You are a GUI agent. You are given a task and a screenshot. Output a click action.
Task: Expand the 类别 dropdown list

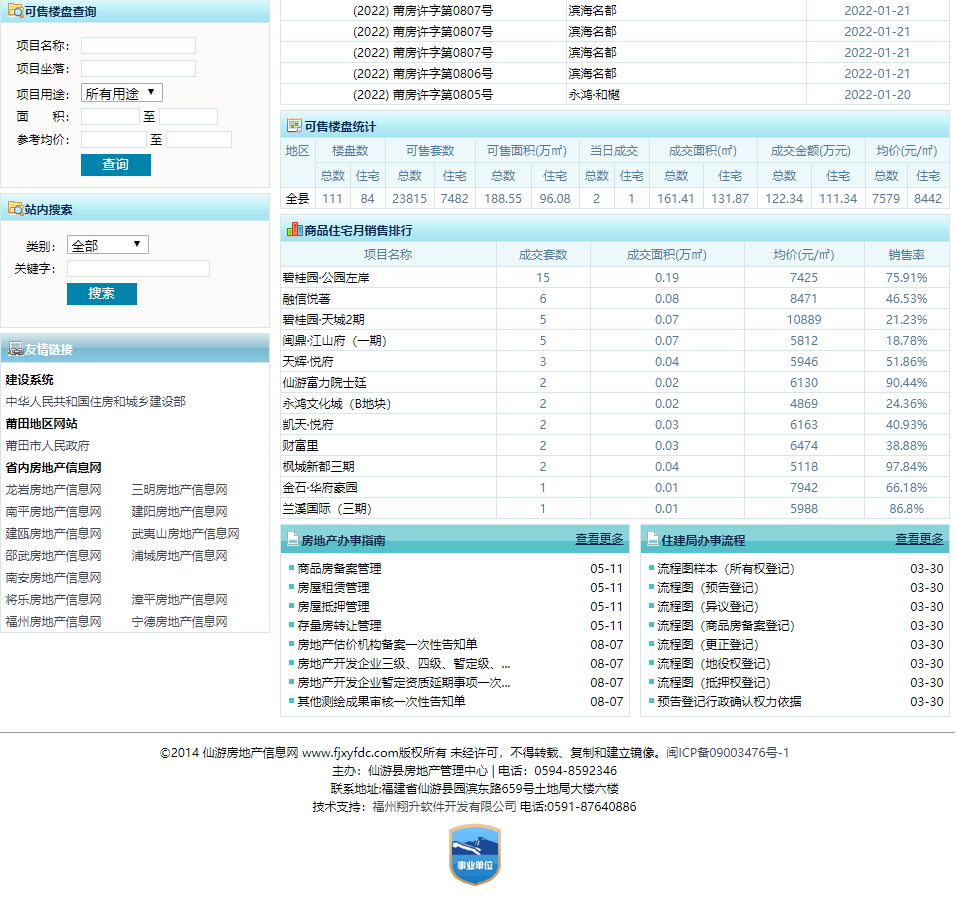pyautogui.click(x=108, y=245)
